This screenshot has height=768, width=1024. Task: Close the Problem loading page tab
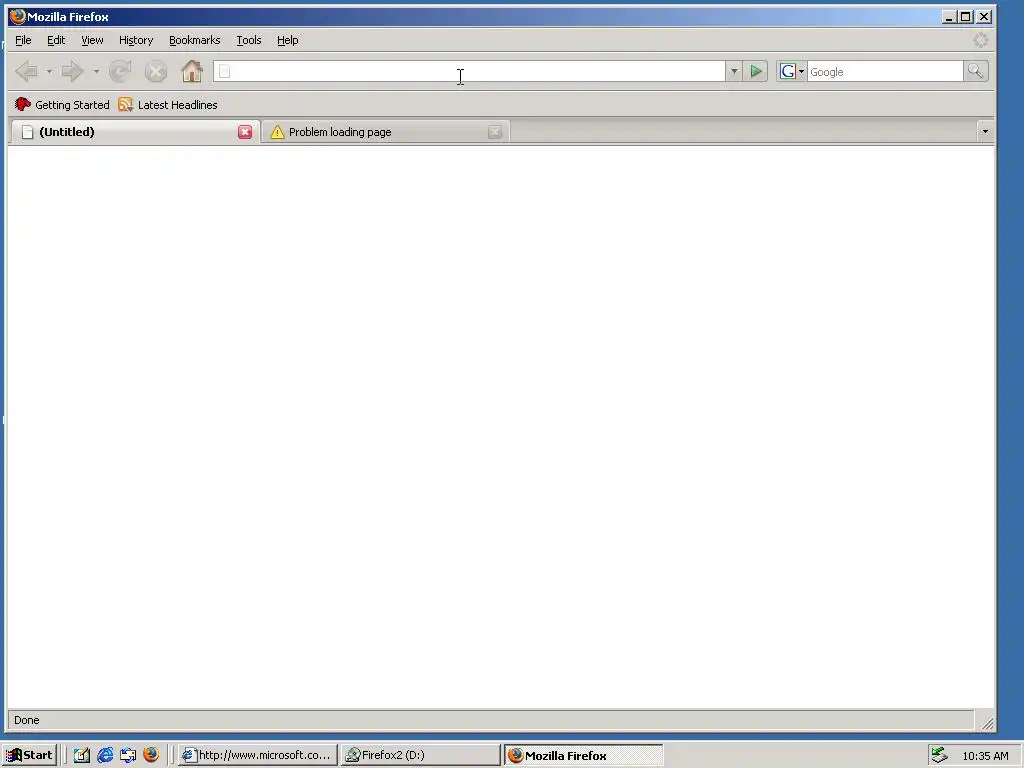(x=495, y=132)
